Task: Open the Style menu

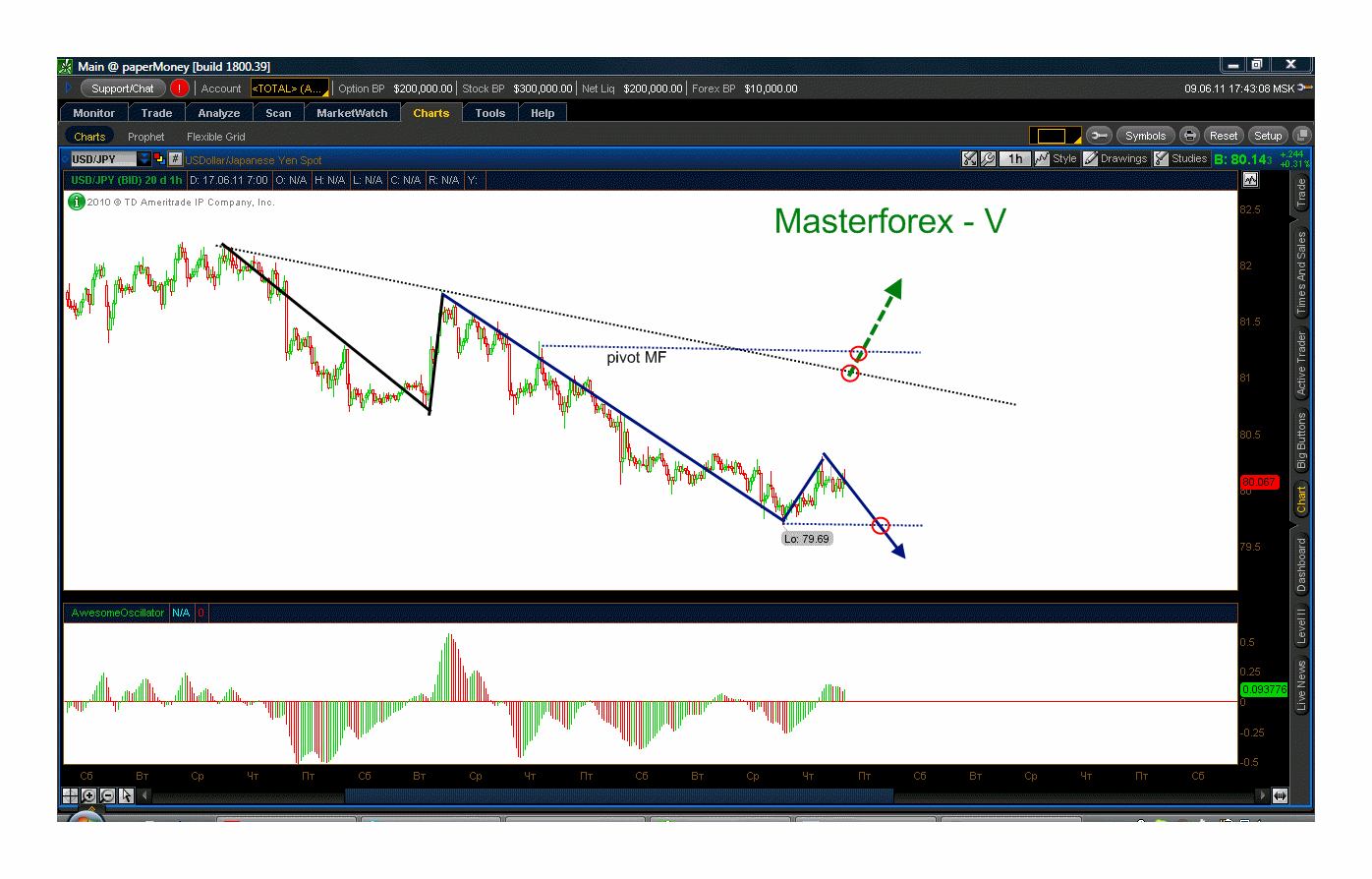Action: tap(1057, 158)
